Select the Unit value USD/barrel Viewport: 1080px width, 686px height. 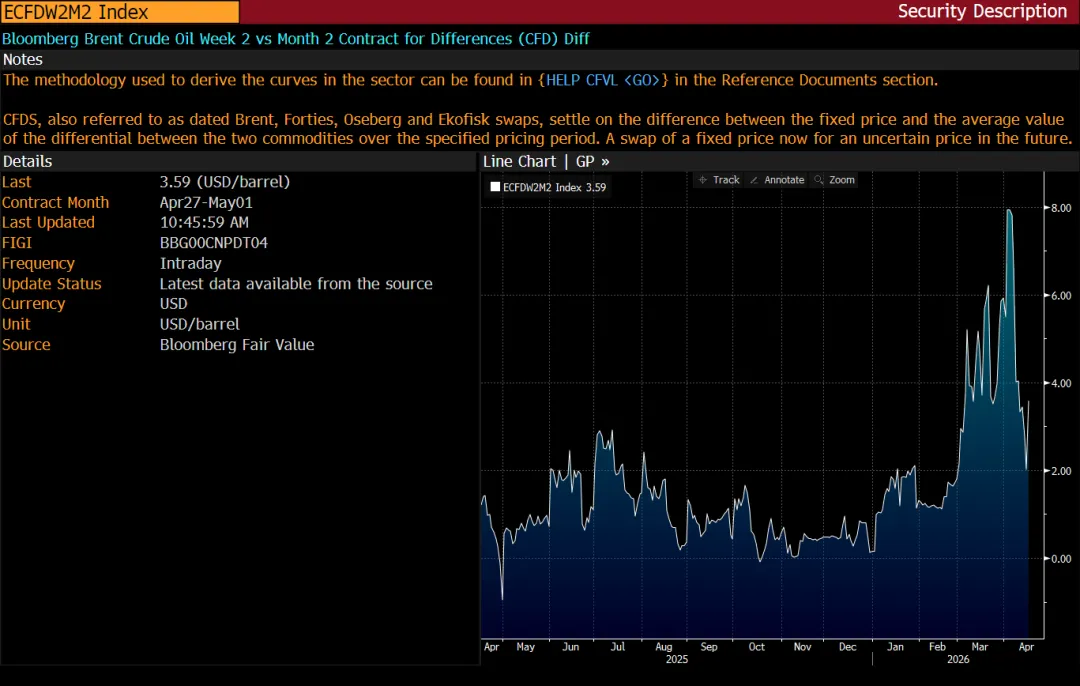coord(200,324)
